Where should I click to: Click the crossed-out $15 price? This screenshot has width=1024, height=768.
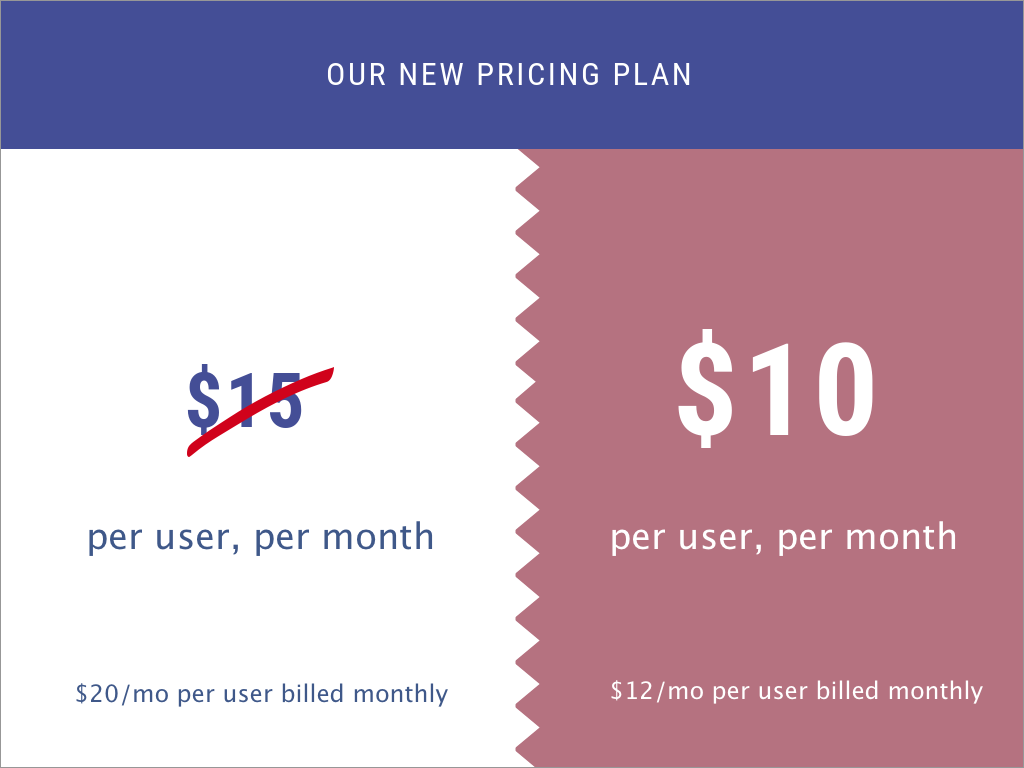pyautogui.click(x=246, y=402)
